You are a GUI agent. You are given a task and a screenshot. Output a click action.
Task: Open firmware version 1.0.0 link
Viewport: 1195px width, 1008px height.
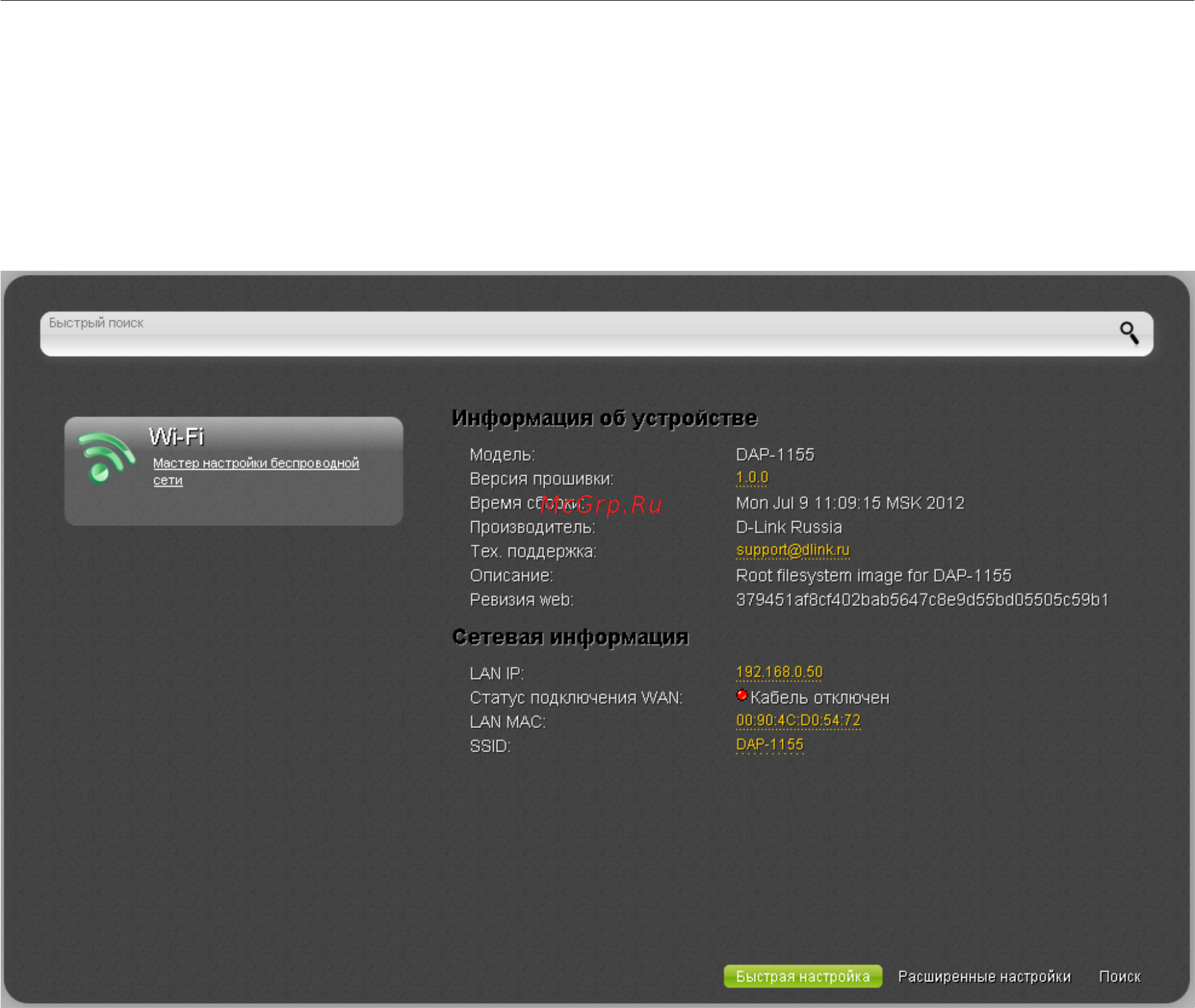(x=751, y=478)
